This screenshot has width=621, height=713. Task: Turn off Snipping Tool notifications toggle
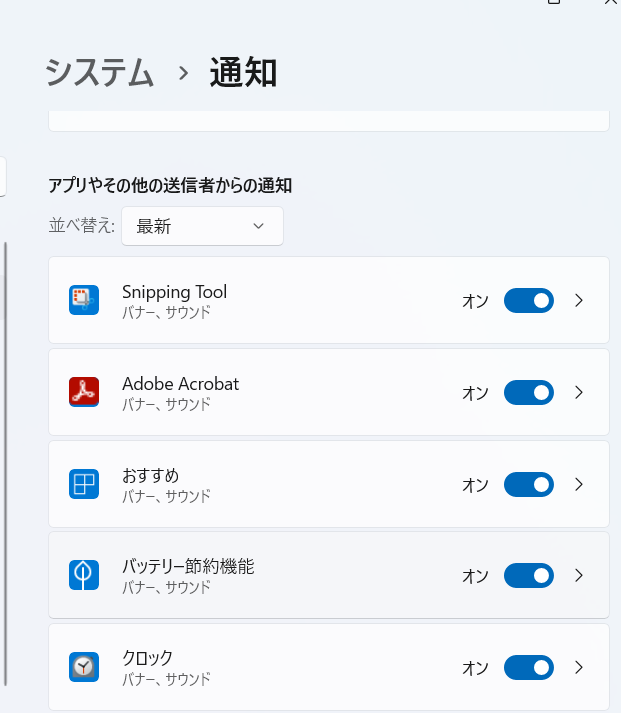point(528,300)
